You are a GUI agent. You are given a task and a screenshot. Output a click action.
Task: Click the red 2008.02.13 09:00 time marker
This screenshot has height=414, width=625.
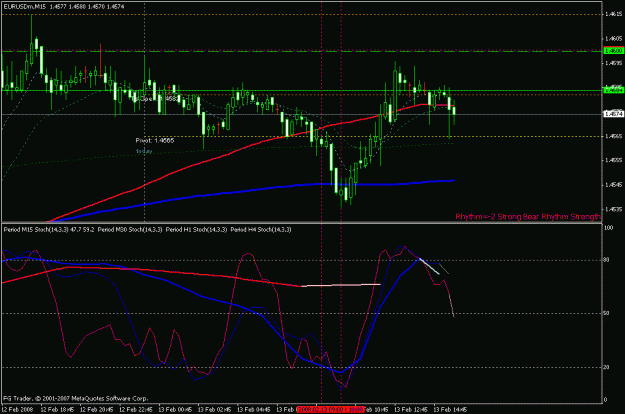tap(330, 410)
